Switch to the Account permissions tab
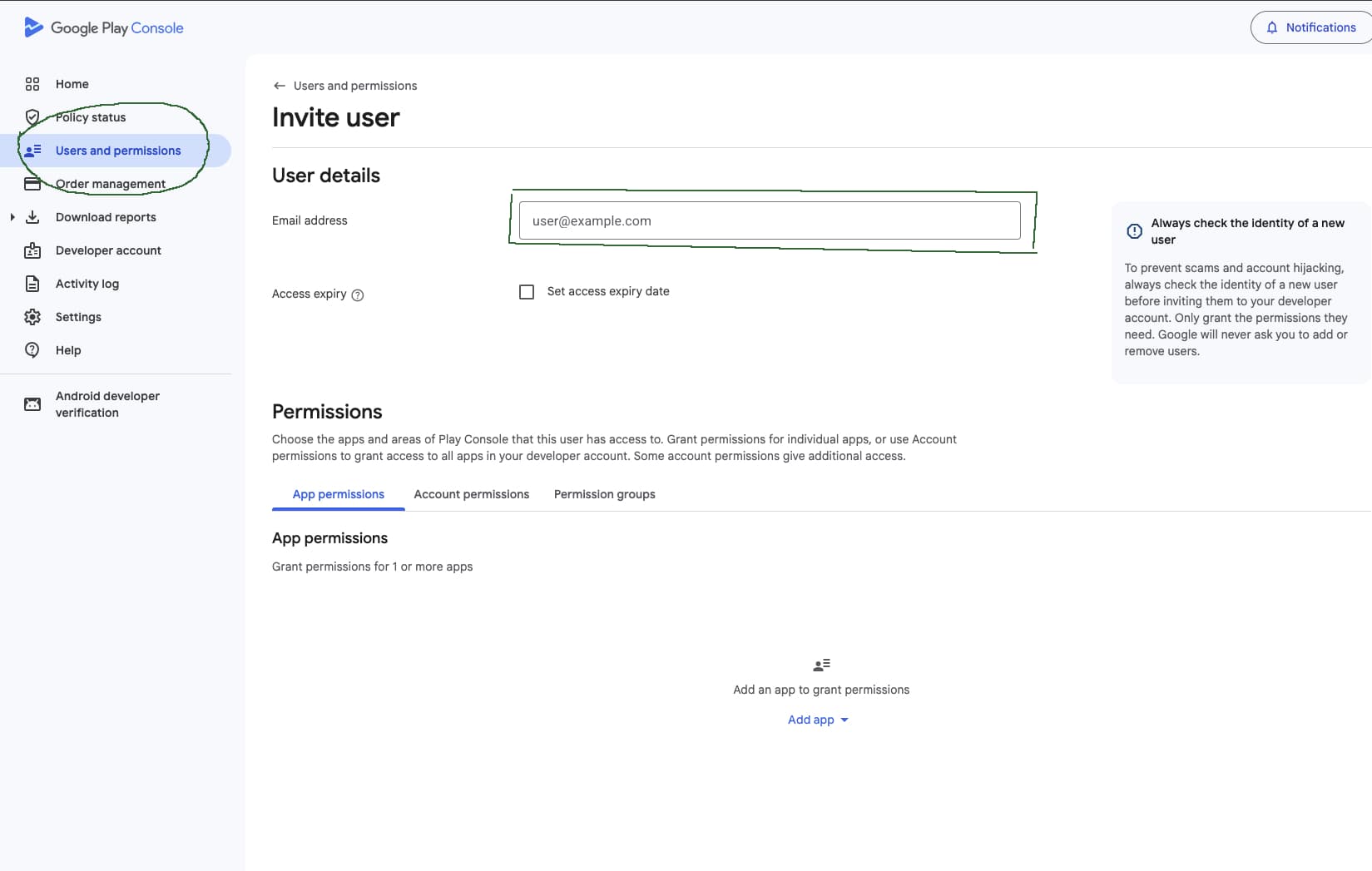The height and width of the screenshot is (871, 1372). click(472, 494)
